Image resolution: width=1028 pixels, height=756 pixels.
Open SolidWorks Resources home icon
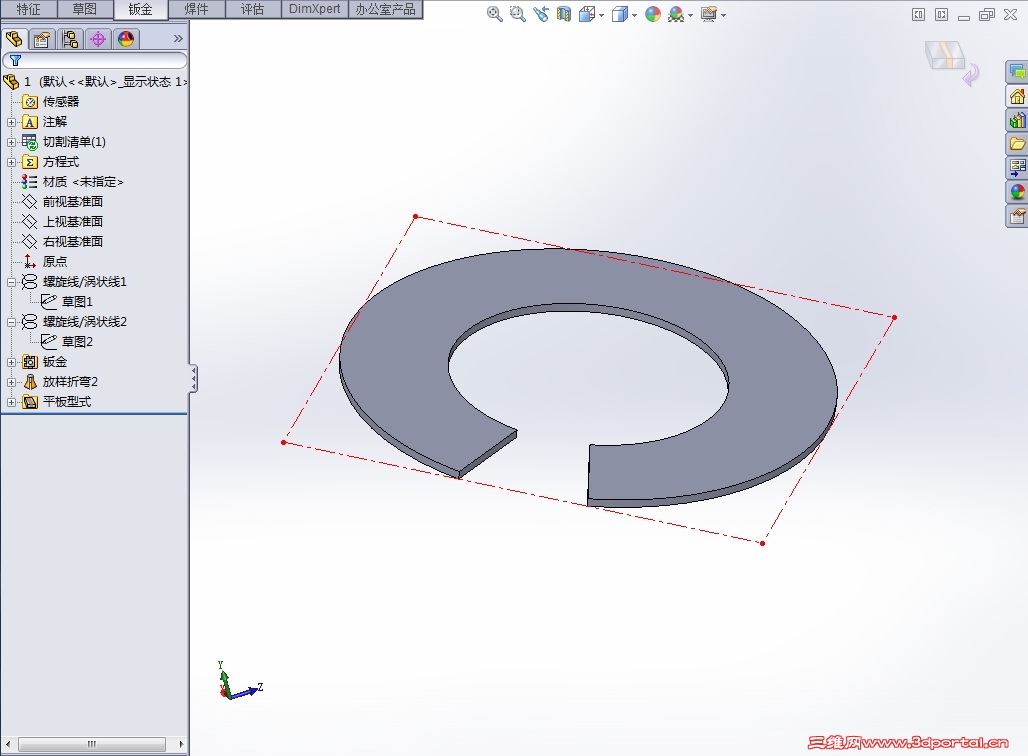tap(1017, 96)
